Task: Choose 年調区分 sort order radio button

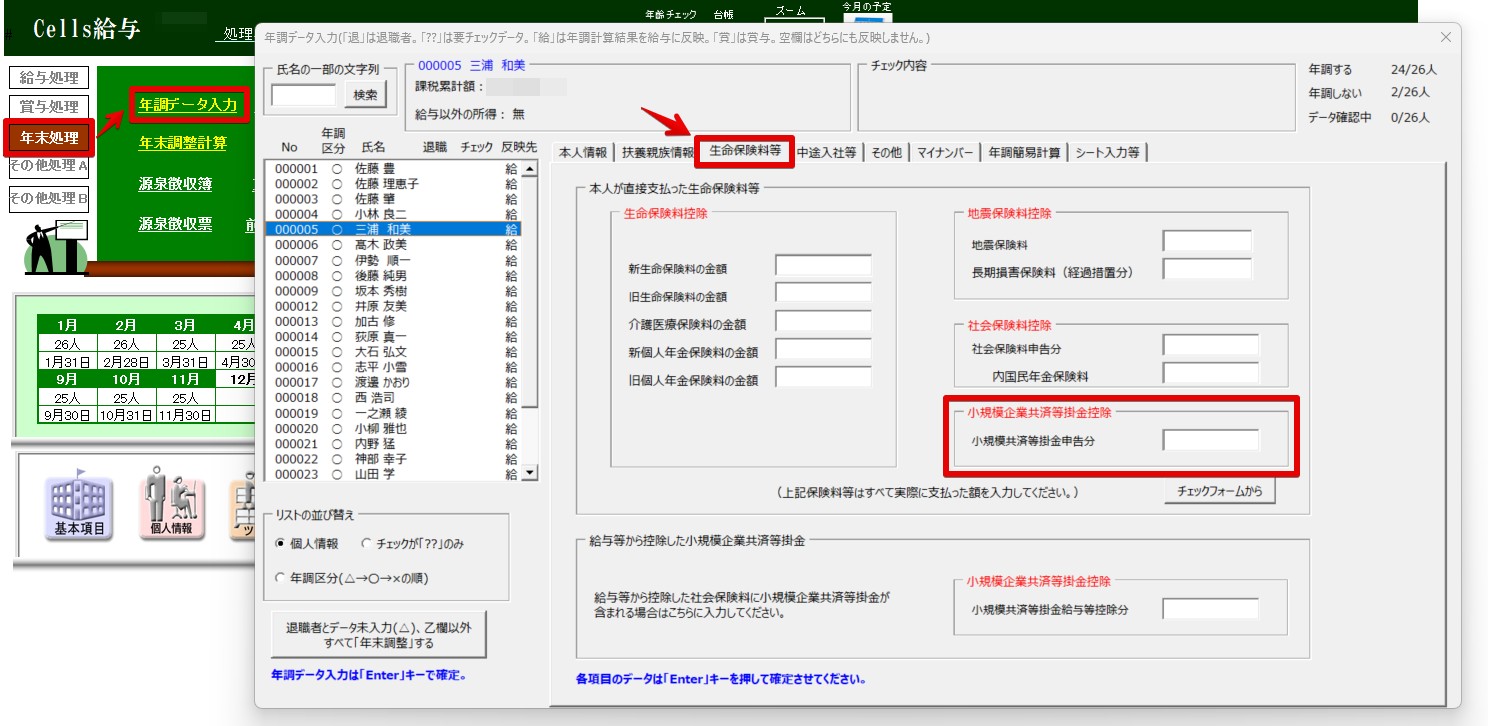Action: [x=280, y=578]
